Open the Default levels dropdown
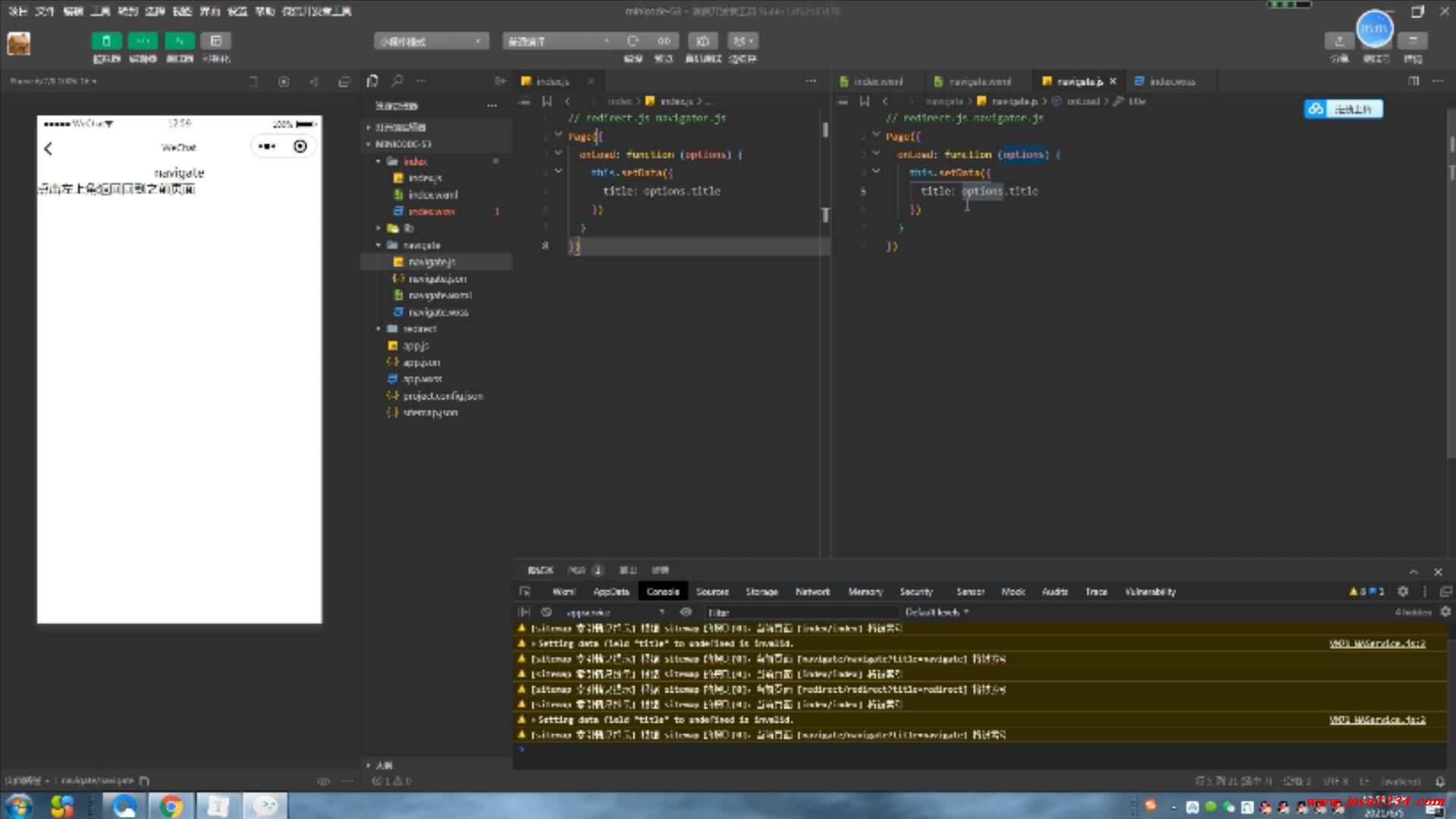This screenshot has width=1456, height=819. coord(937,612)
